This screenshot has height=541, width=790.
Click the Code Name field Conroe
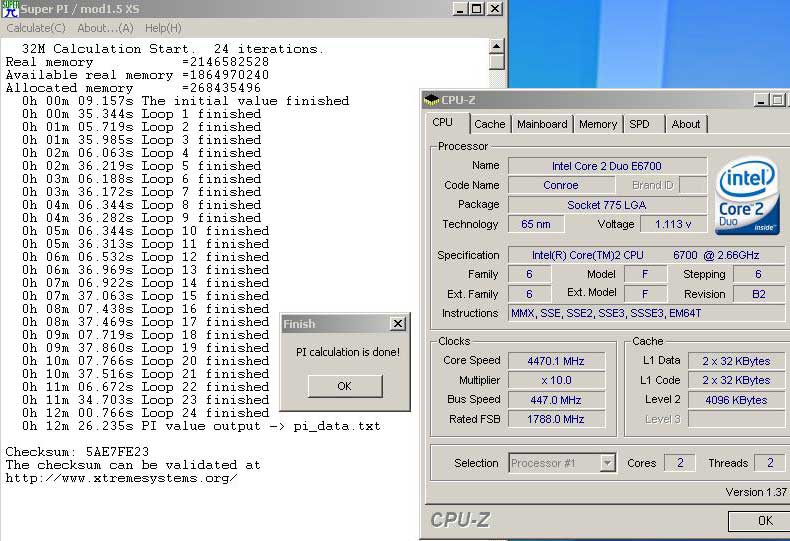click(561, 185)
